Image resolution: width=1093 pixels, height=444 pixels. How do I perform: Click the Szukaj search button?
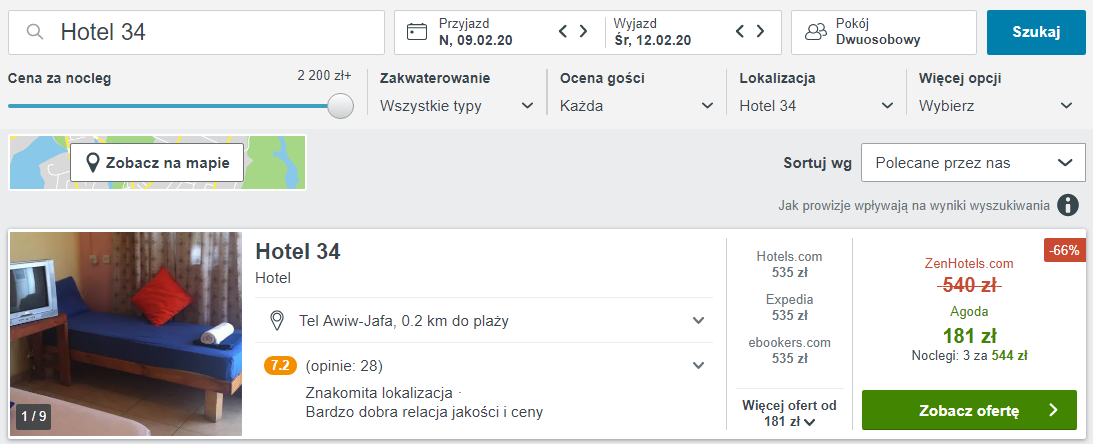[x=1036, y=32]
